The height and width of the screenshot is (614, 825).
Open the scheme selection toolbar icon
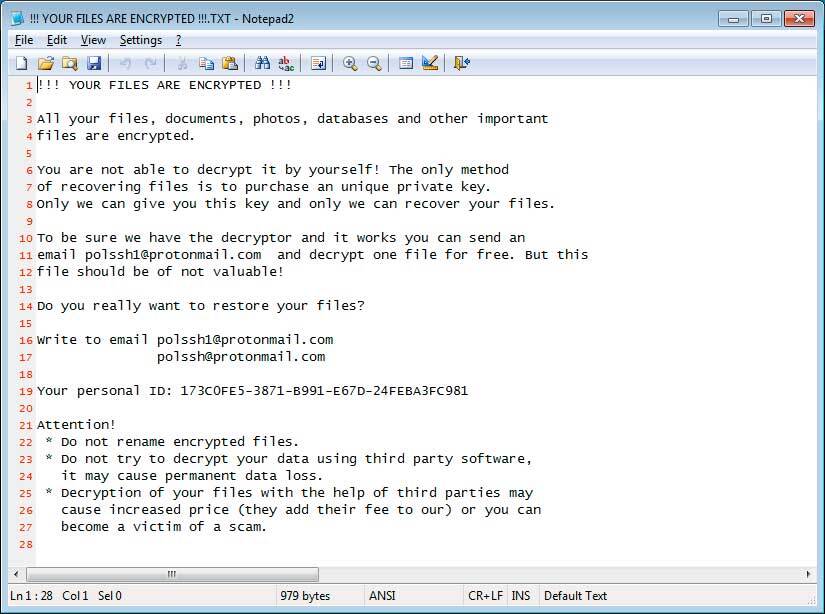406,63
